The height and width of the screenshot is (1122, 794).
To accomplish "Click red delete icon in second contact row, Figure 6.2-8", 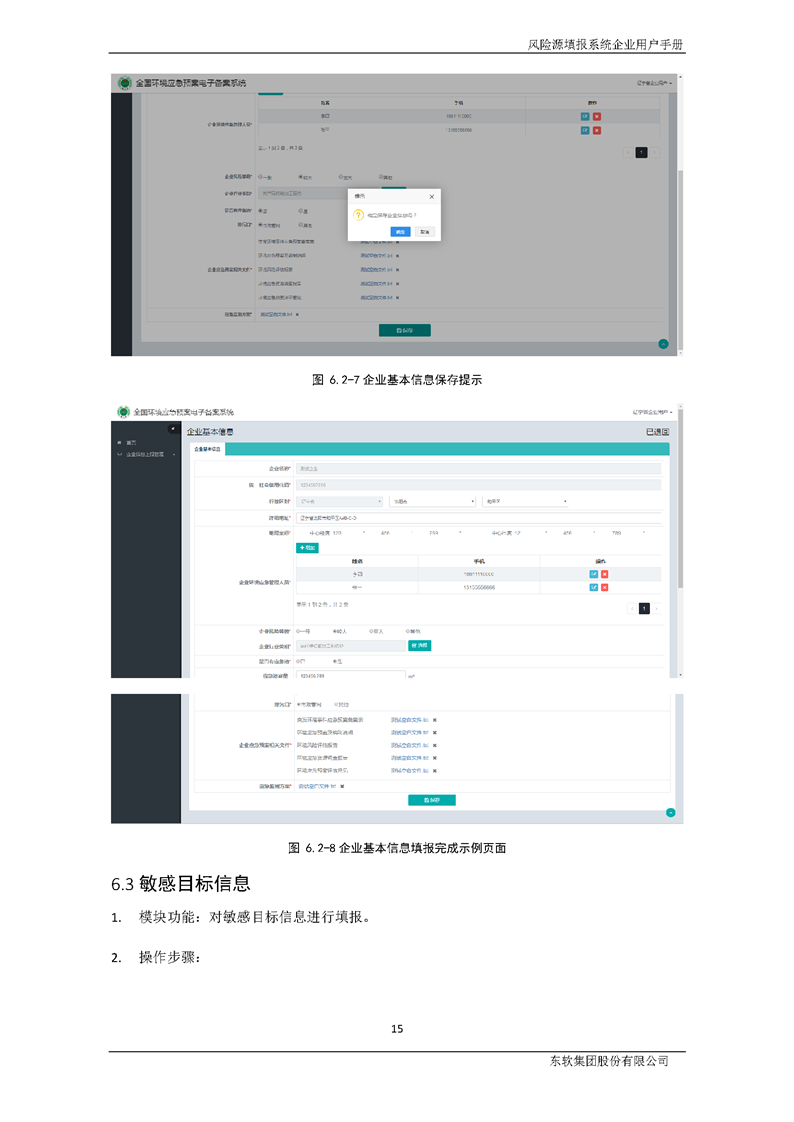I will click(x=604, y=587).
